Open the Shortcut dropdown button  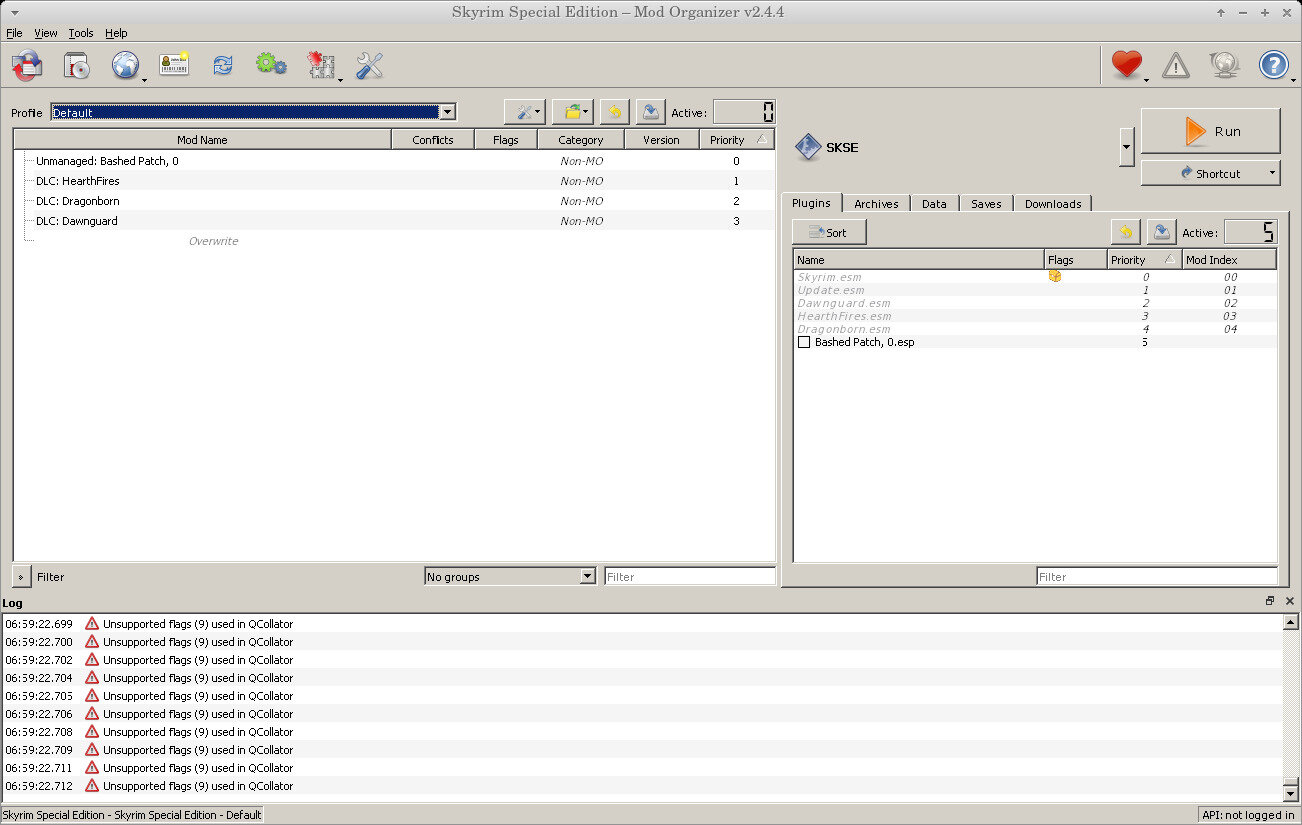pyautogui.click(x=1210, y=173)
